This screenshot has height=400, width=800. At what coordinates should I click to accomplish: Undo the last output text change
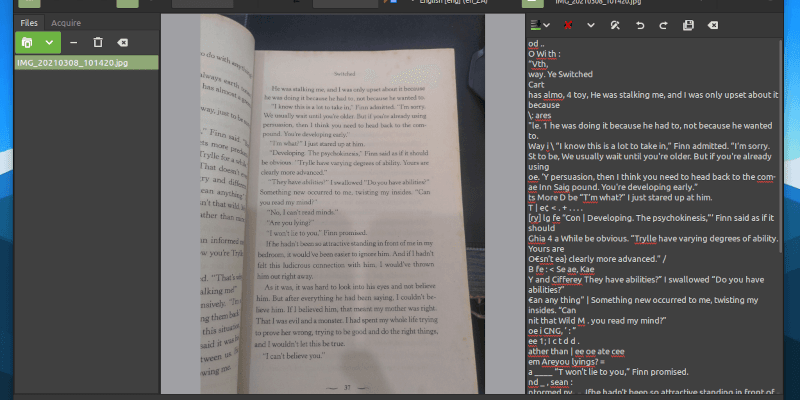[x=640, y=25]
